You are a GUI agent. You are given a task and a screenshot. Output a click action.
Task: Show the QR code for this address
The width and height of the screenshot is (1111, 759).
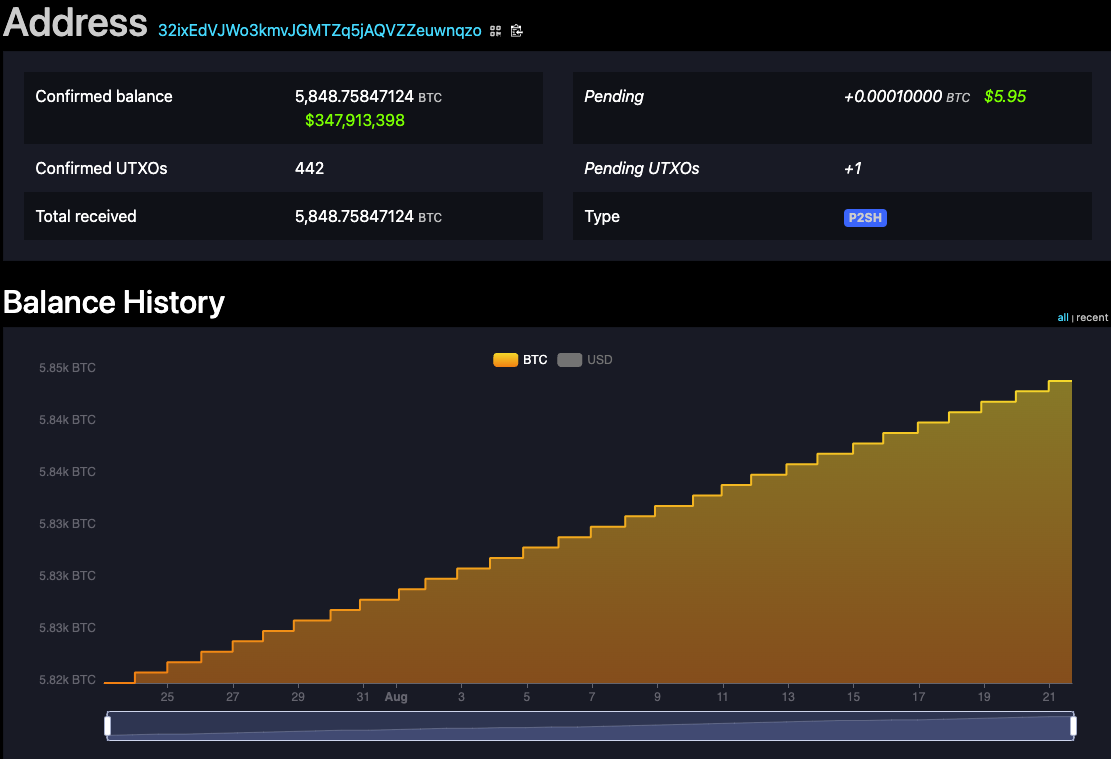pos(496,31)
